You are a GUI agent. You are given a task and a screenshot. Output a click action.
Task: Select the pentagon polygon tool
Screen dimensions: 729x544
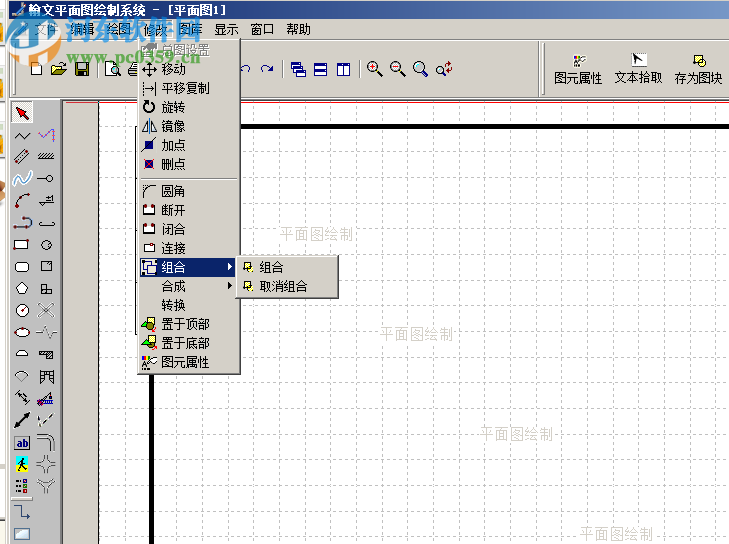pyautogui.click(x=22, y=288)
